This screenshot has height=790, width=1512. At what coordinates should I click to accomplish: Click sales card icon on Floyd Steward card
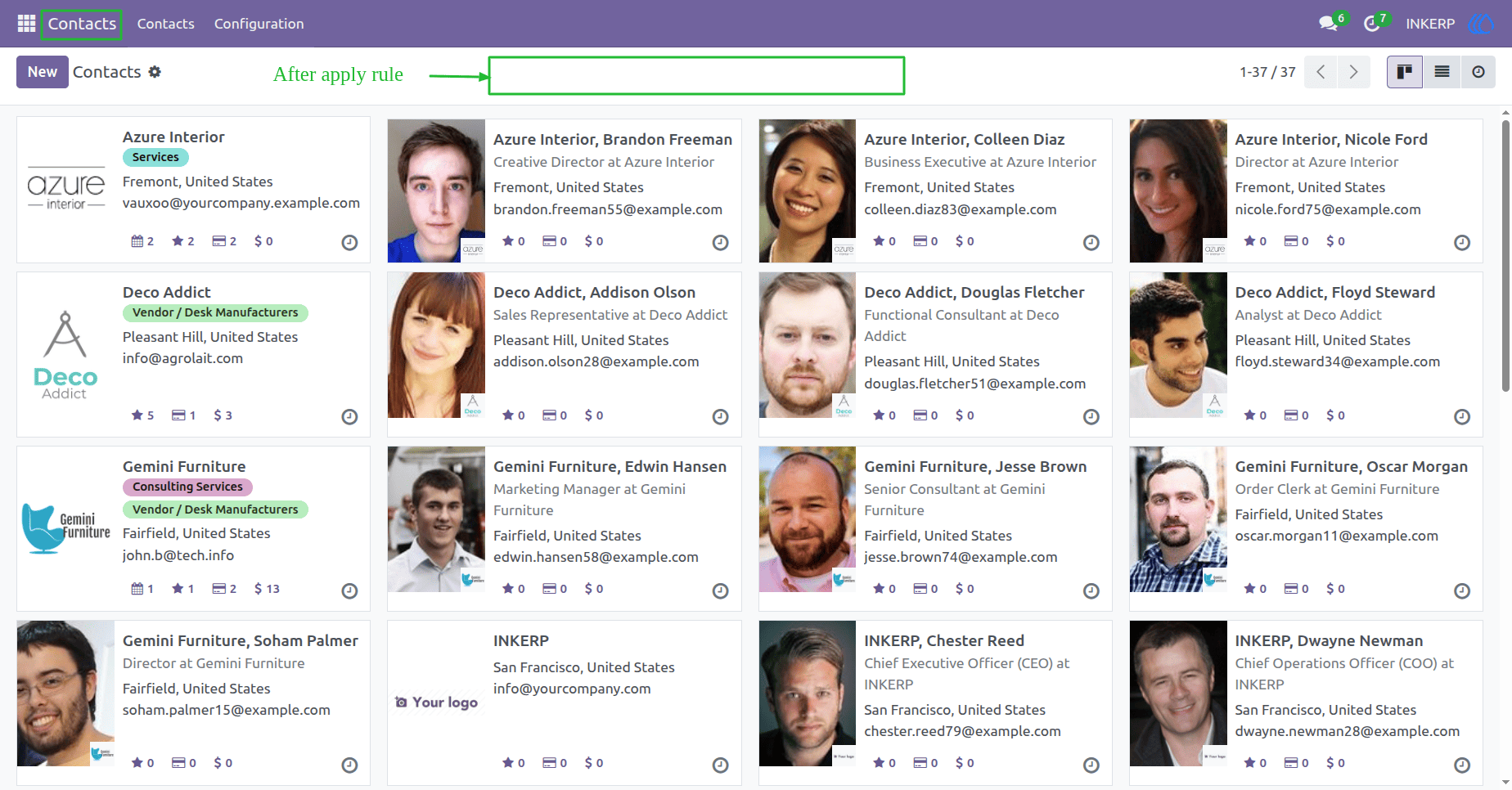[x=1291, y=415]
